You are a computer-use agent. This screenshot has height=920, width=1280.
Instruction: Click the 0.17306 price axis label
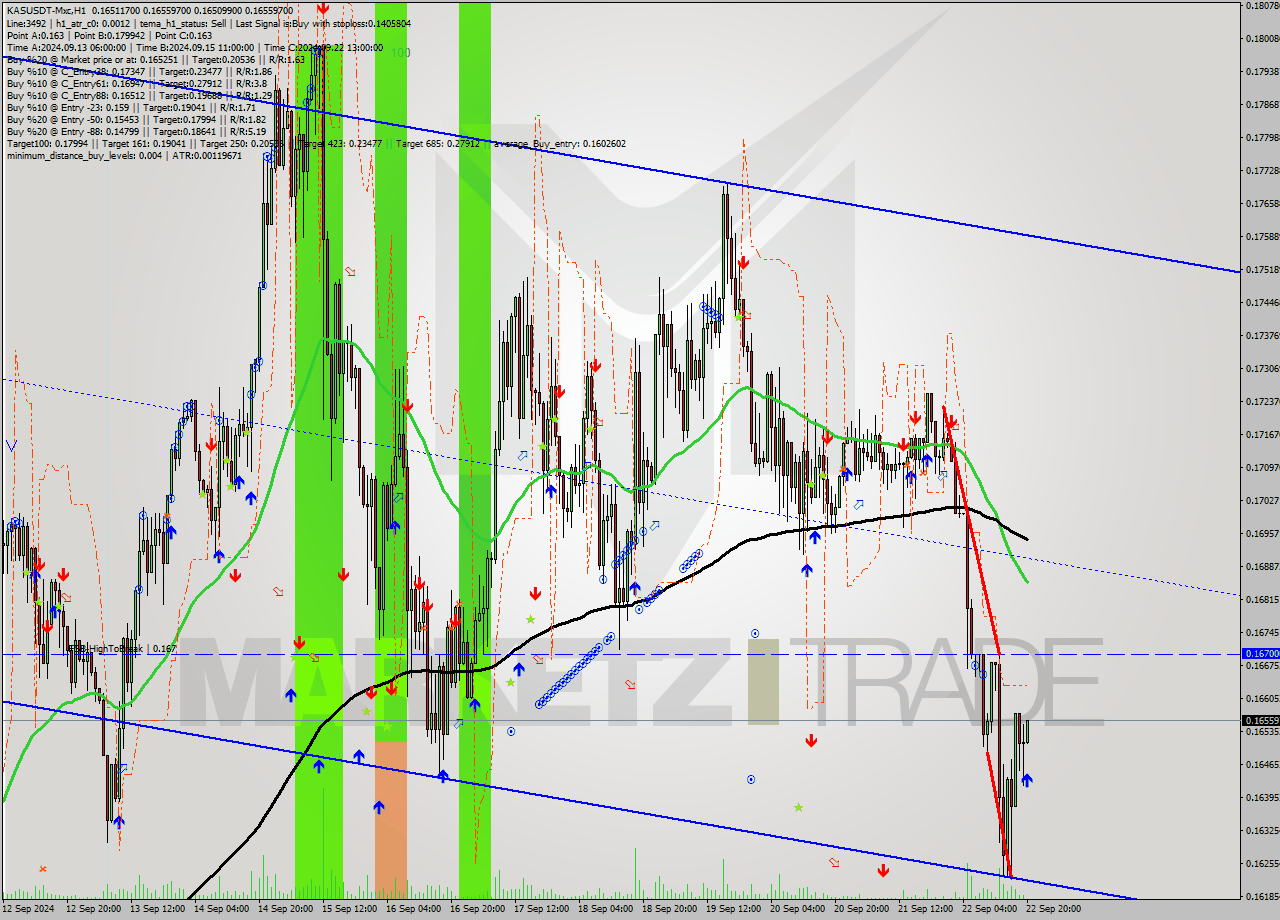[x=1261, y=369]
